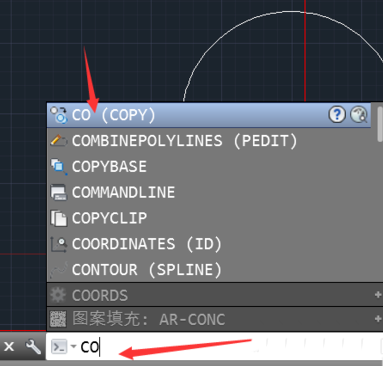The width and height of the screenshot is (383, 366).
Task: Open recent commands dropdown arrow
Action: pyautogui.click(x=73, y=346)
